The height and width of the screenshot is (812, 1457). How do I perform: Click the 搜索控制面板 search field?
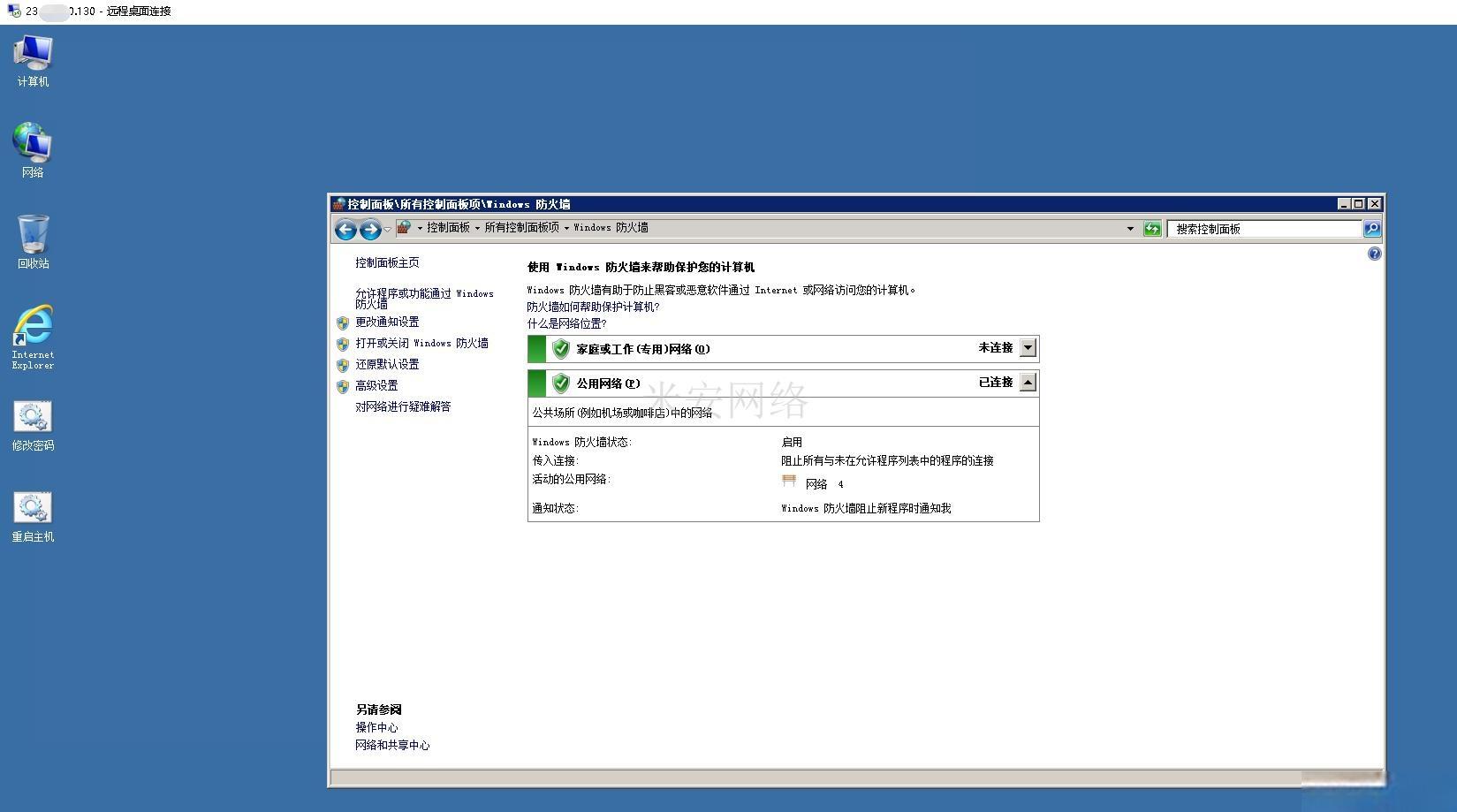click(1264, 229)
